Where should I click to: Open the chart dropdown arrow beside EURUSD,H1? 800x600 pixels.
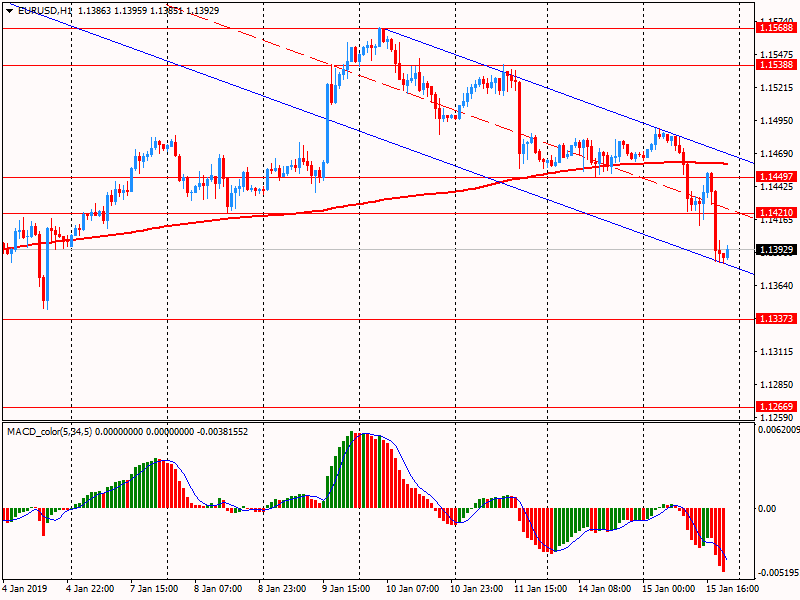coord(9,10)
